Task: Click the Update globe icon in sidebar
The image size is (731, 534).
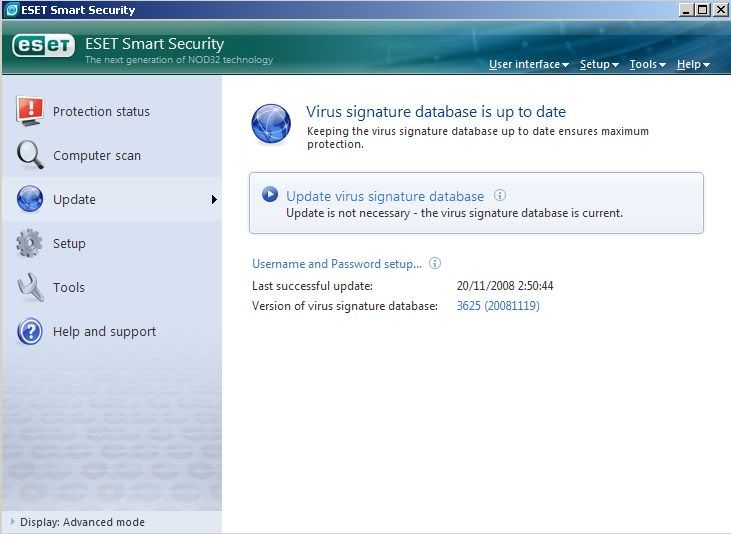Action: coord(30,199)
